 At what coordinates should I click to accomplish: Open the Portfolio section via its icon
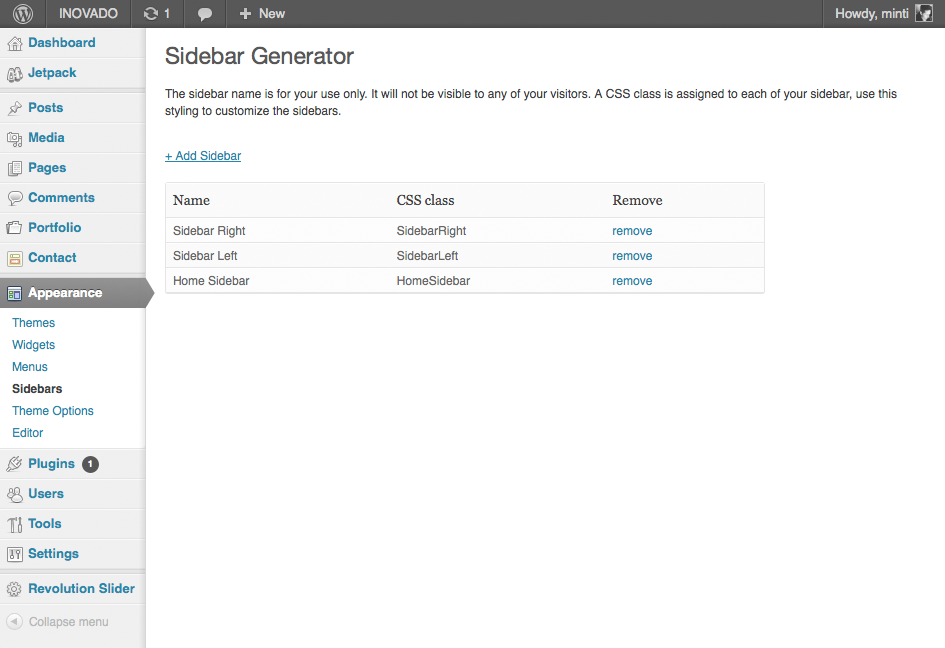16,227
